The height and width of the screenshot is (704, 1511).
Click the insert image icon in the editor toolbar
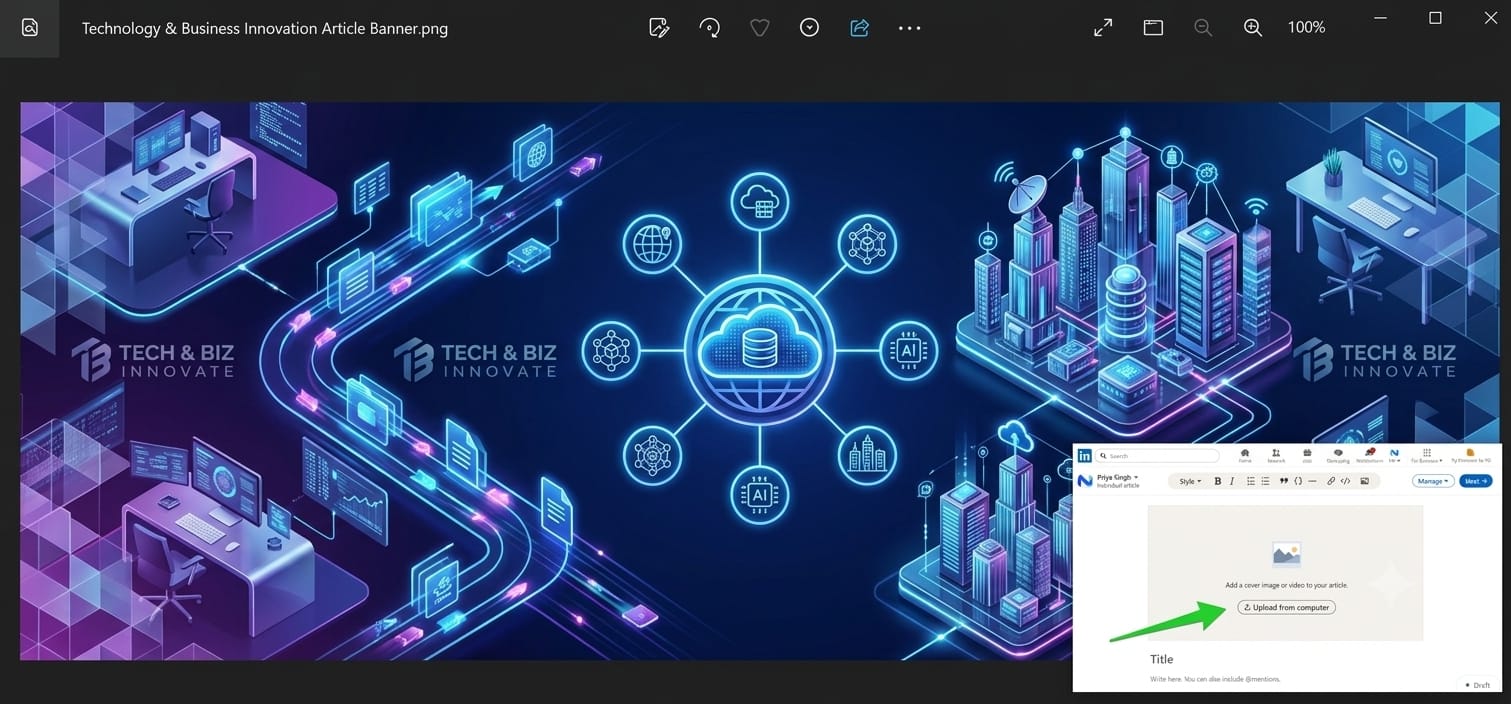1364,481
